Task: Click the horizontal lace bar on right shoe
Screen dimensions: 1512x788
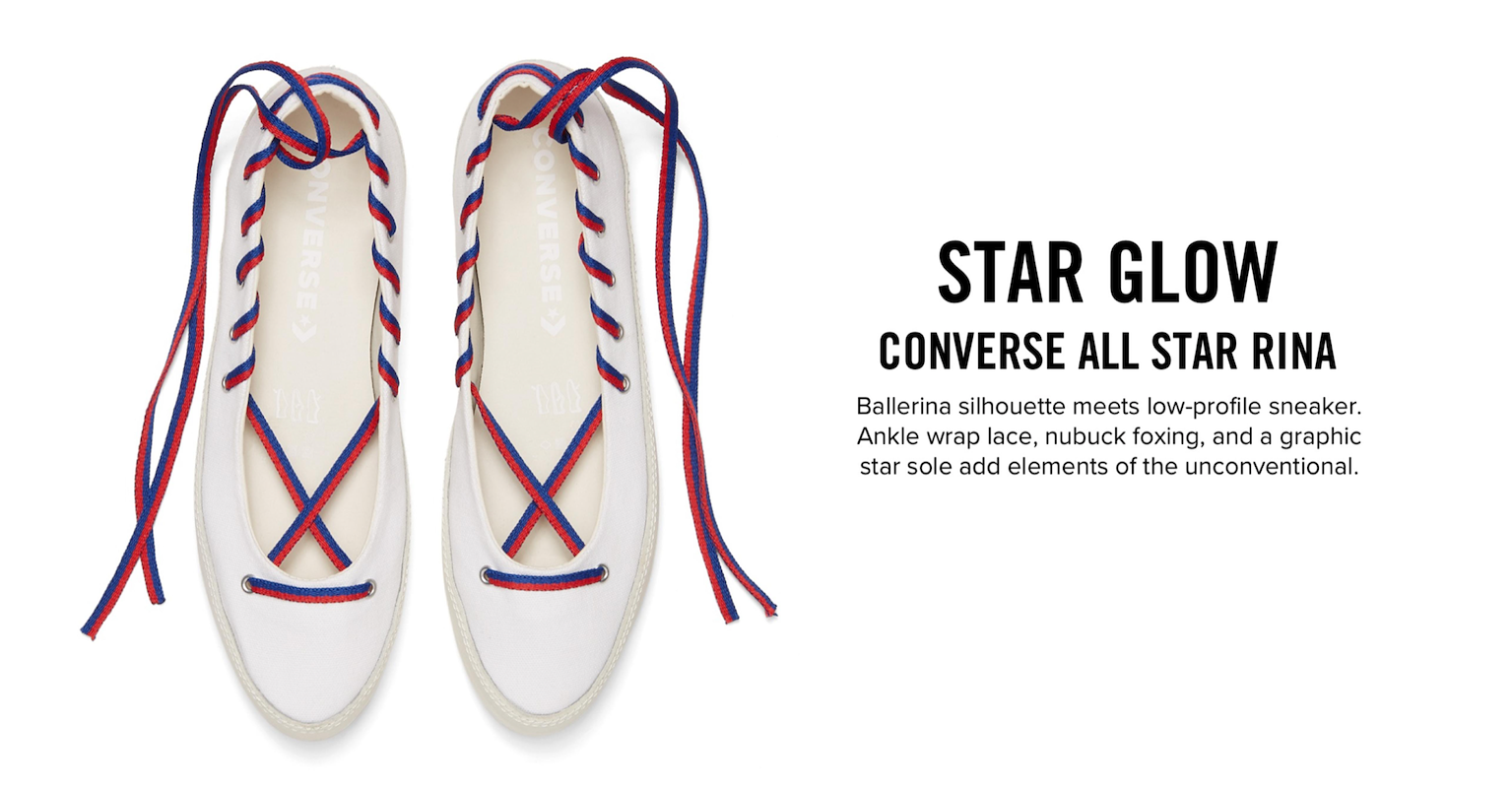Action: (x=543, y=578)
